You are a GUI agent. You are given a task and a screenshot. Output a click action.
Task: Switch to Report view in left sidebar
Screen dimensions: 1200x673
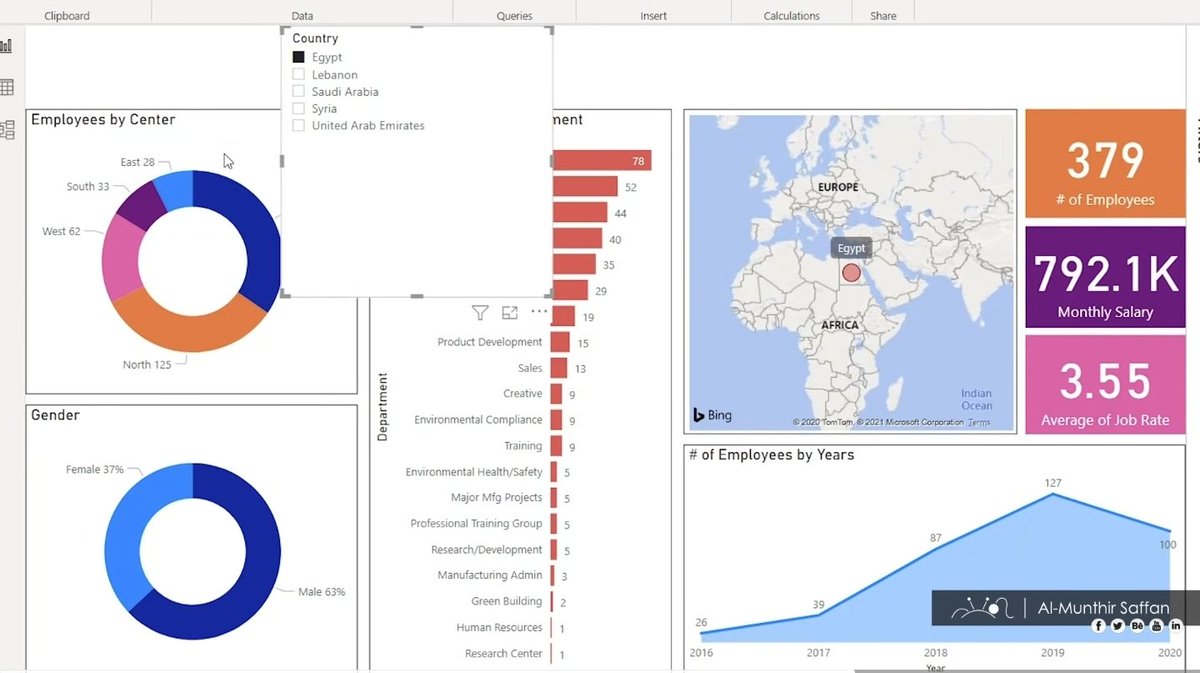(6, 46)
